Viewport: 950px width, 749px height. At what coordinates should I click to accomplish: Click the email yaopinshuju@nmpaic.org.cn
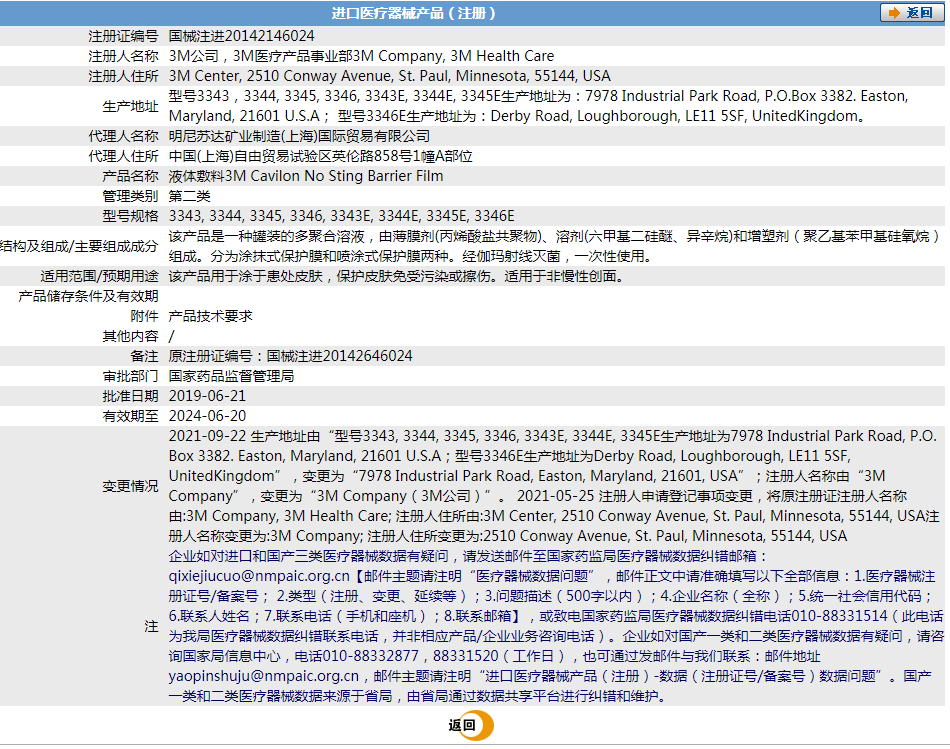(264, 676)
